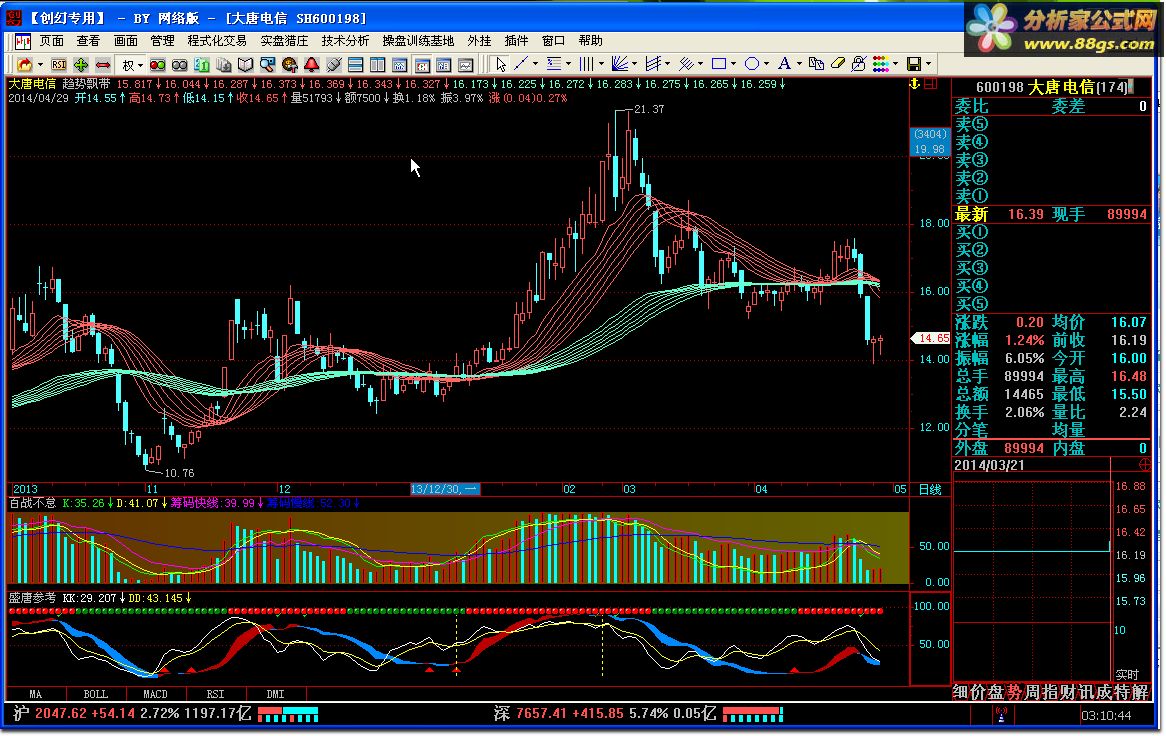This screenshot has width=1166, height=736.
Task: Switch to the MA indicator tab
Action: (36, 694)
